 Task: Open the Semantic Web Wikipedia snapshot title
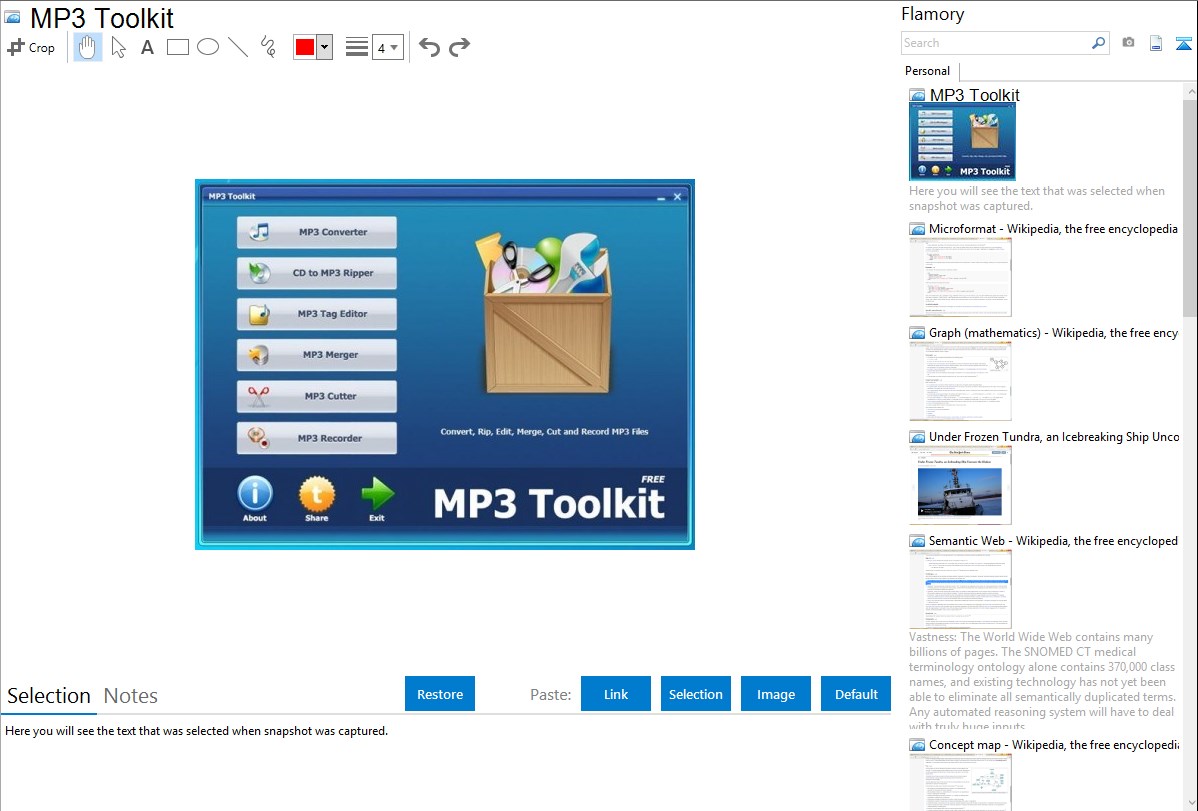pos(1053,540)
